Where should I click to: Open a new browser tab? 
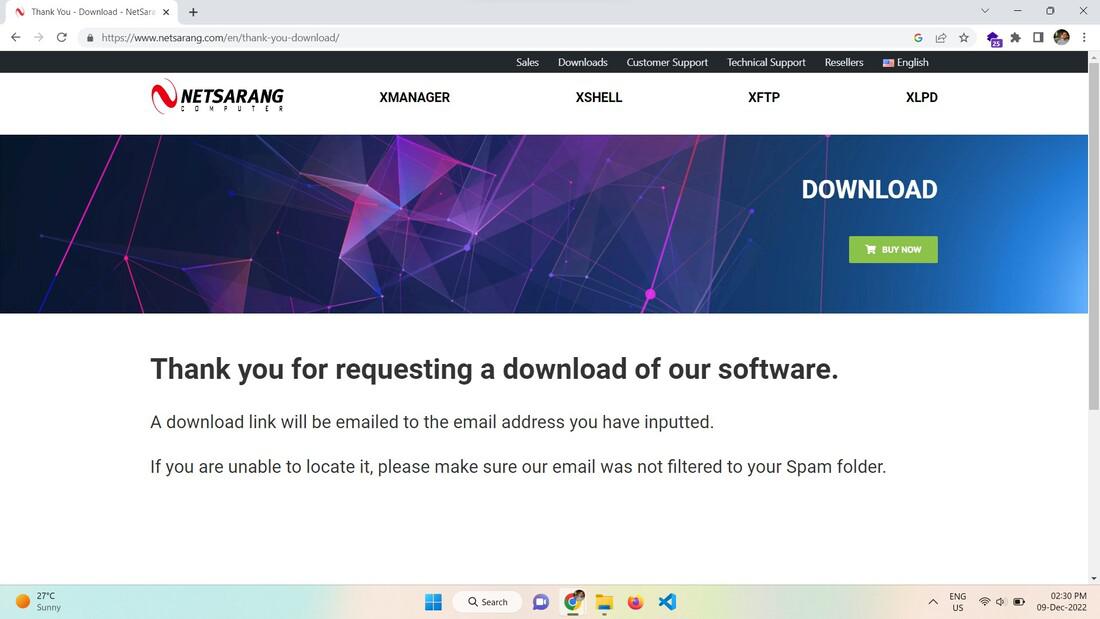coord(193,12)
